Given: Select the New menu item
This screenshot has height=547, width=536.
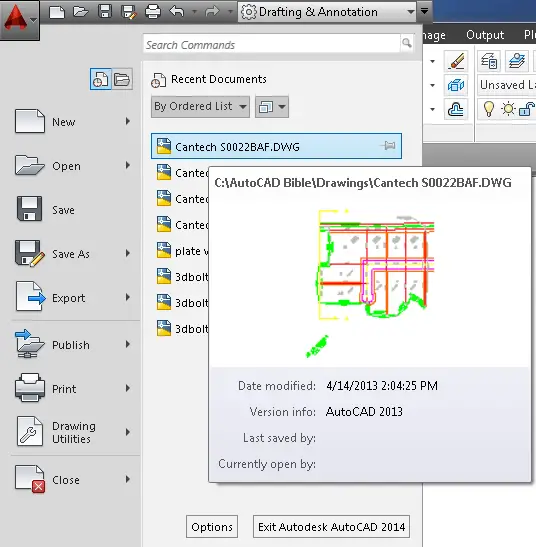Looking at the screenshot, I should [x=72, y=122].
